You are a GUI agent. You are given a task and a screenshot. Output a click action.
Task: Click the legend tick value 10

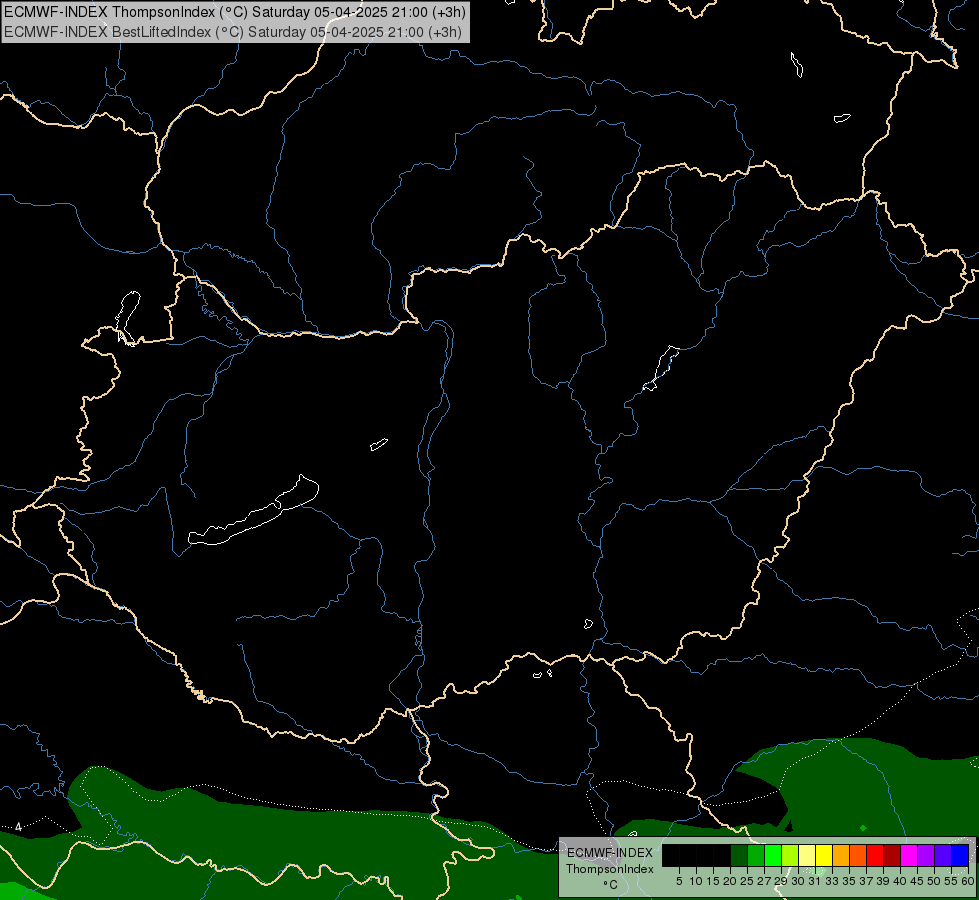tap(696, 881)
